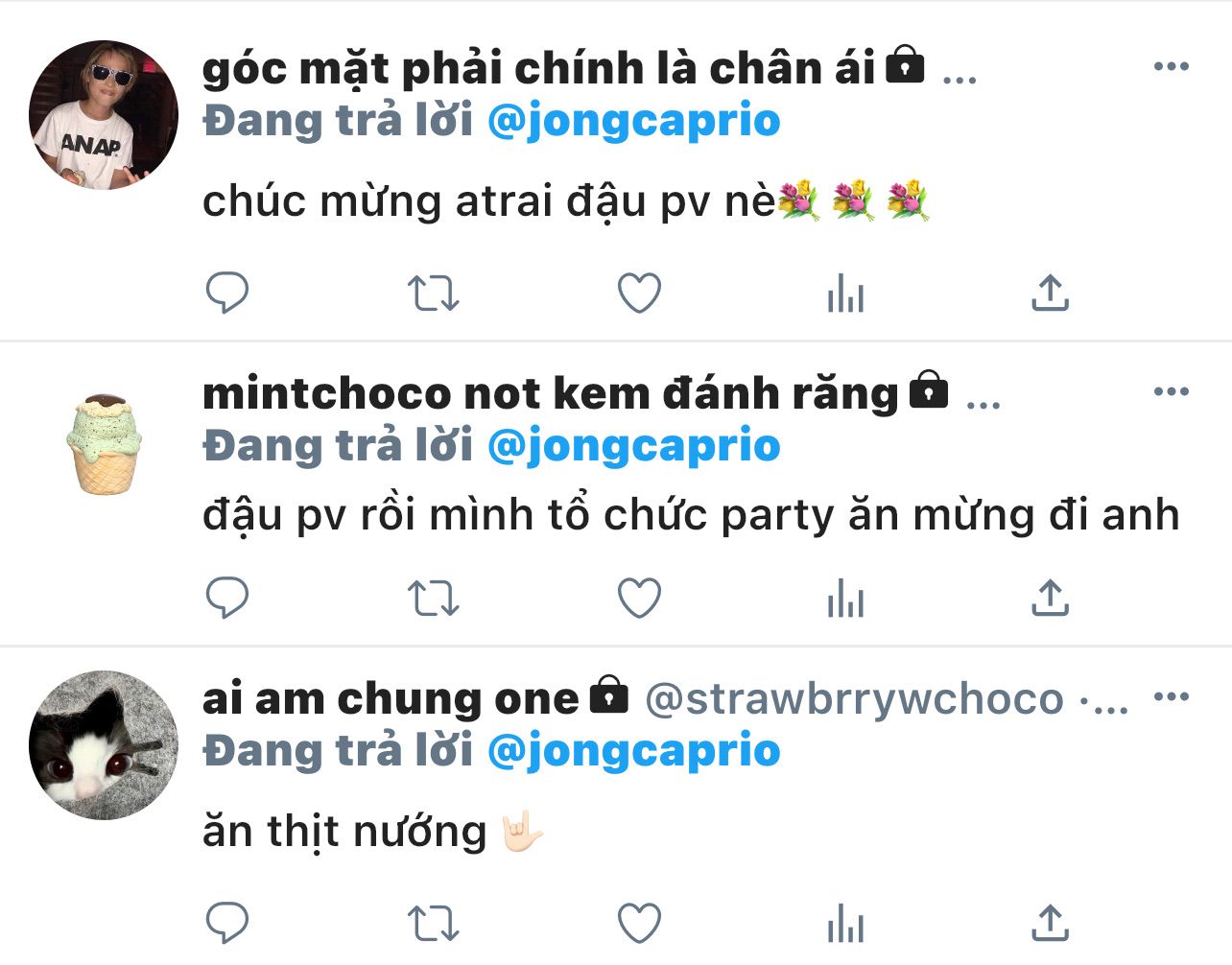Share the 'chúc mừng atrai đậu pv' tweet

pos(1050,293)
